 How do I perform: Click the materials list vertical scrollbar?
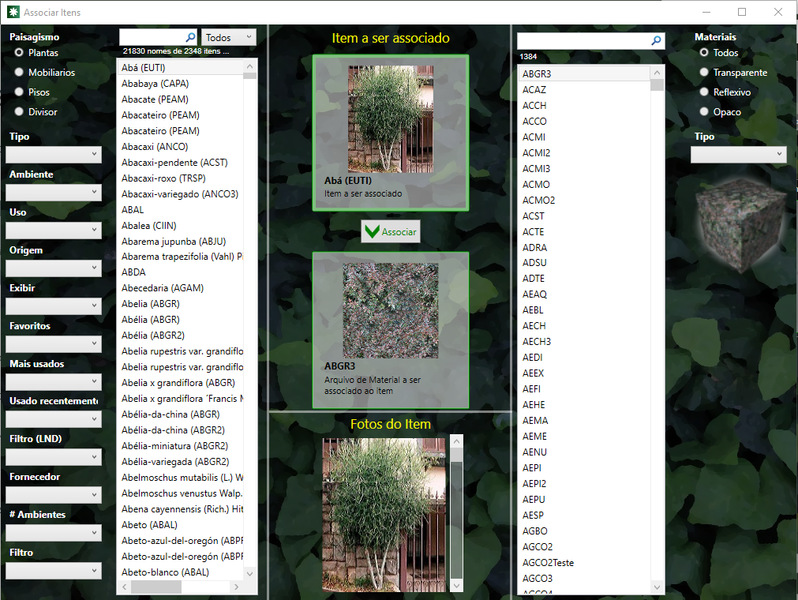tap(657, 330)
